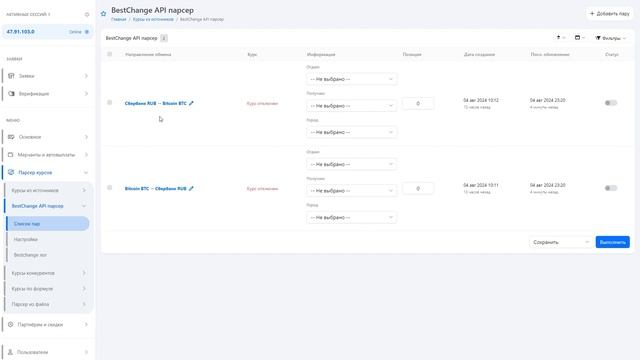640x360 pixels.
Task: Open Сбербанк RUB → Bitcoin BTC direction link
Action: (156, 103)
